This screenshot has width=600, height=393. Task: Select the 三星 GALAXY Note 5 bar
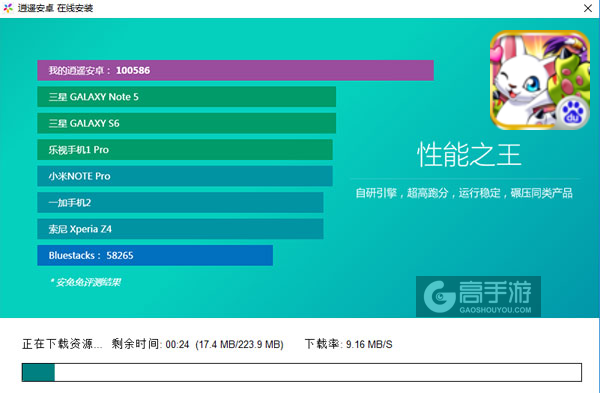point(186,97)
